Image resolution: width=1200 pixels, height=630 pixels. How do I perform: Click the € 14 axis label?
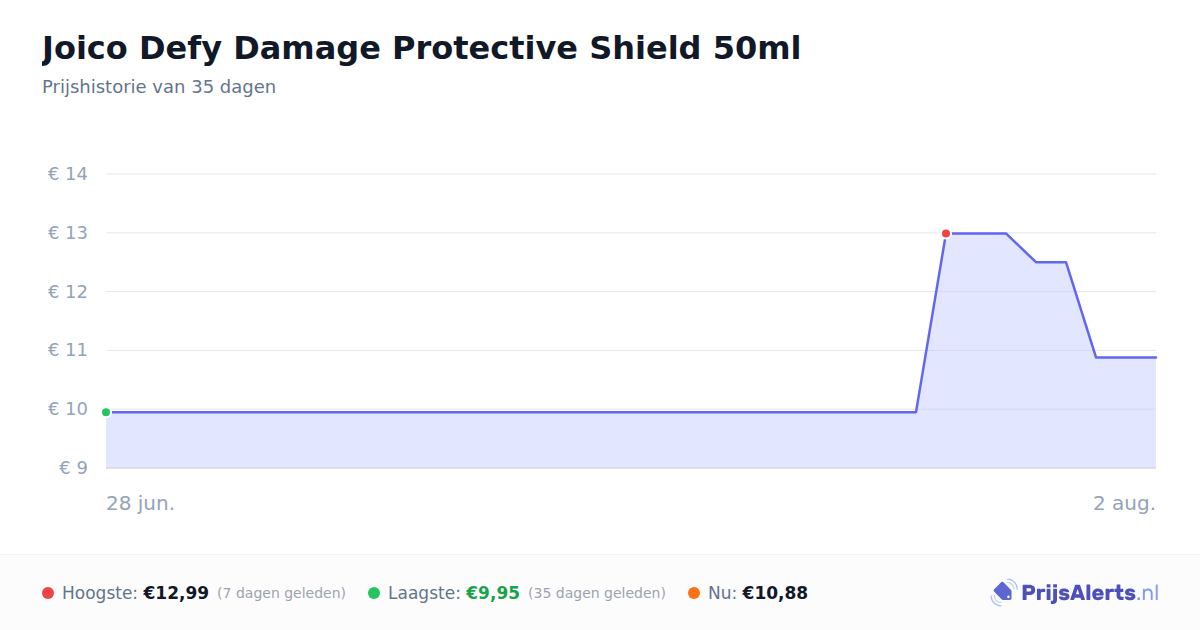pos(68,174)
